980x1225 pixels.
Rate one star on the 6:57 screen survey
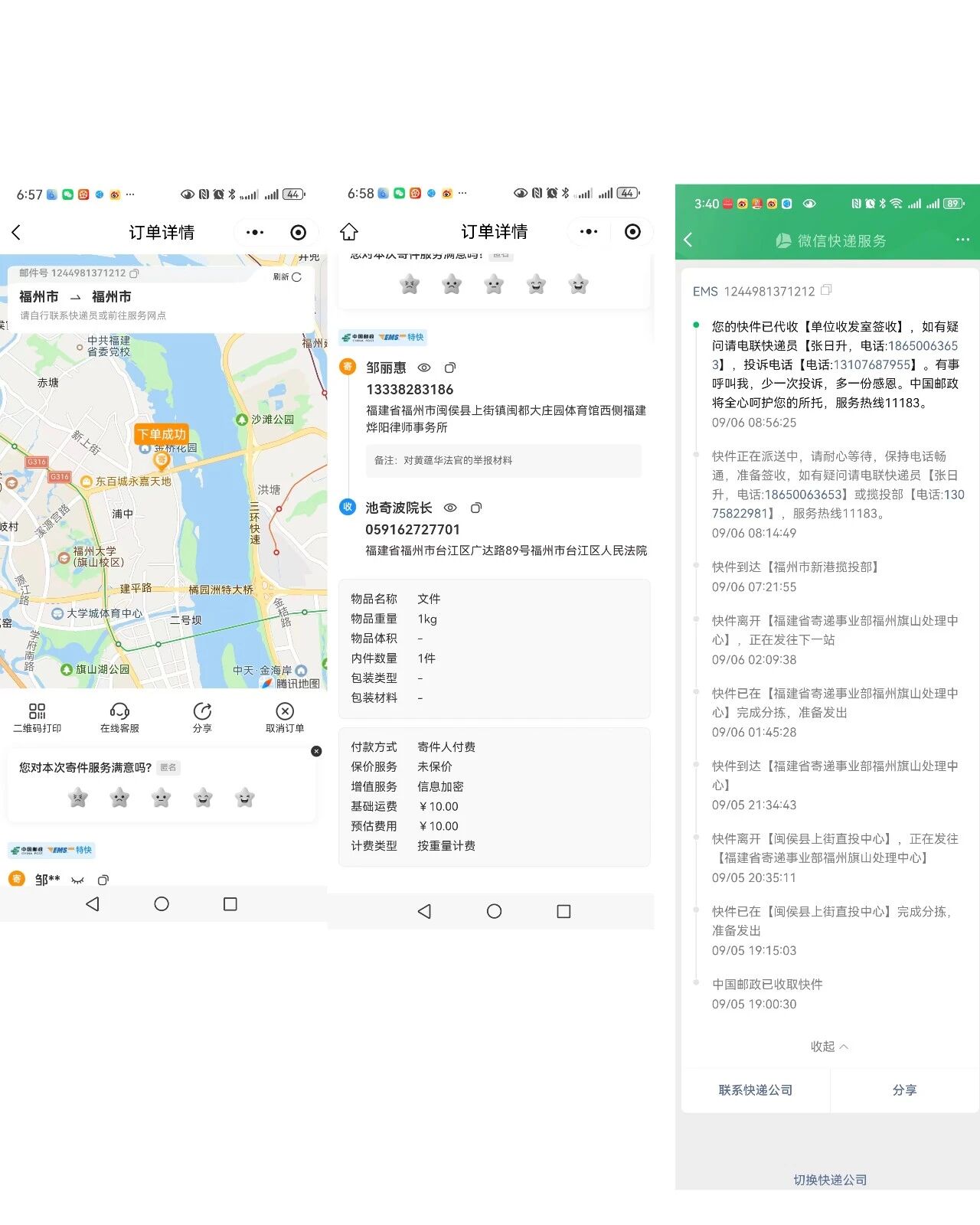(x=78, y=798)
